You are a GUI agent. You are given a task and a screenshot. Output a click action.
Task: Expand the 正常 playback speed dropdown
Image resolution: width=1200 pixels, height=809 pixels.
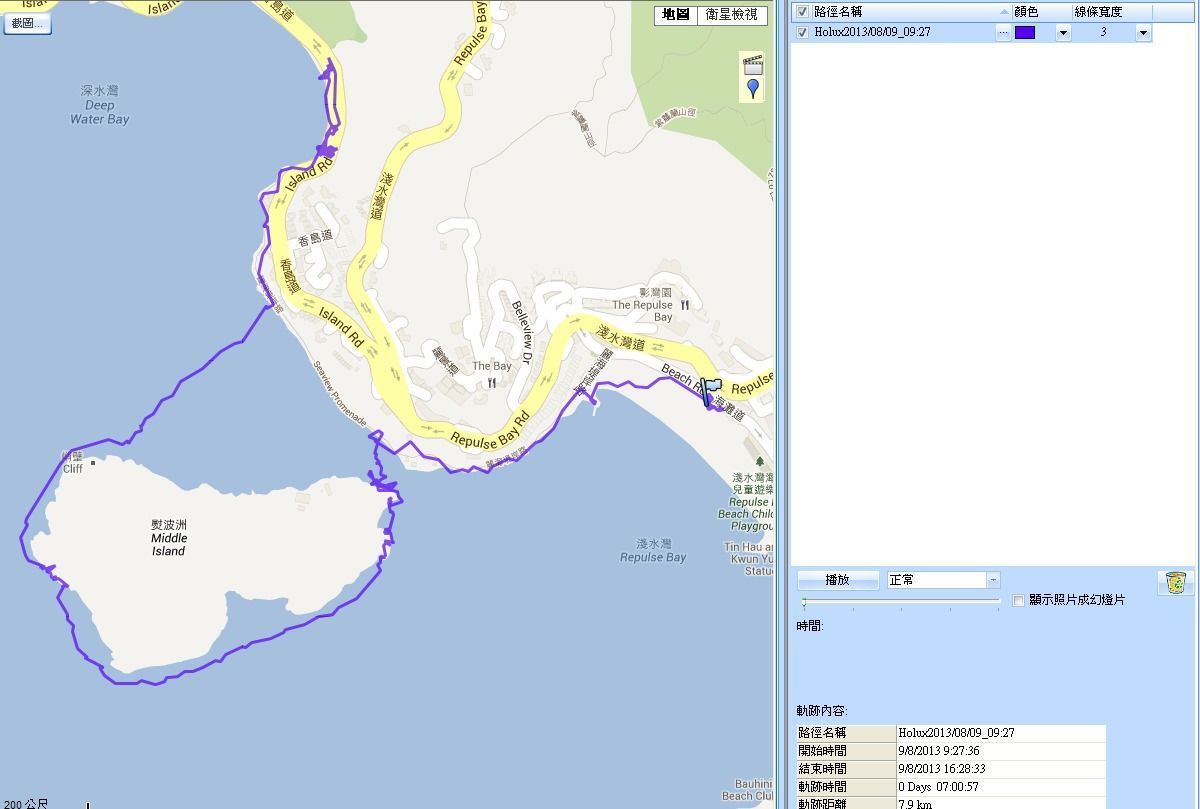coord(992,580)
